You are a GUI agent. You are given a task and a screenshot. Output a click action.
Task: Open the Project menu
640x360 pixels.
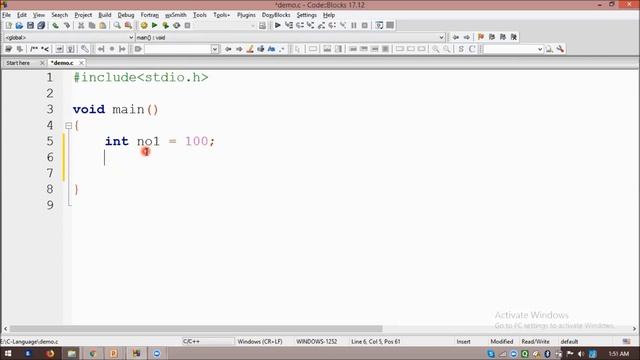click(83, 15)
